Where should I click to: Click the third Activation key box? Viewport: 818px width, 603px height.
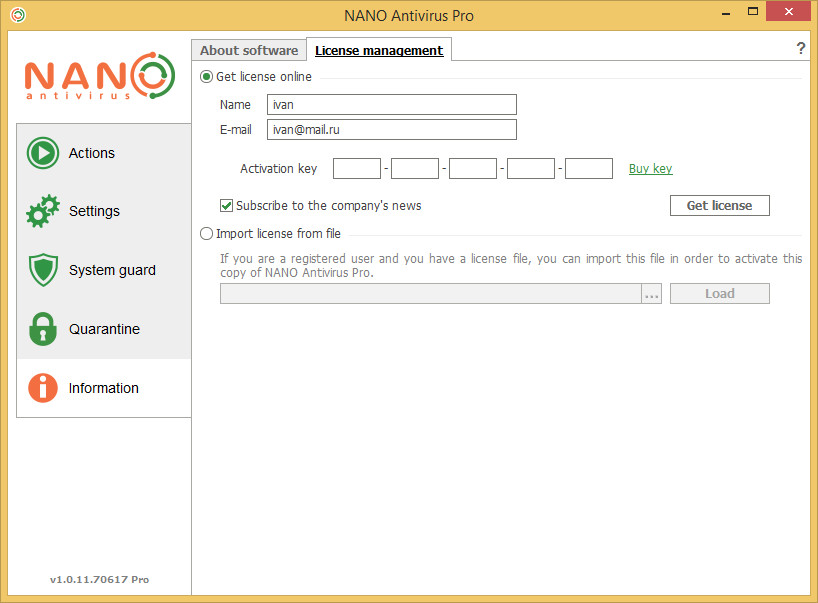pos(473,168)
